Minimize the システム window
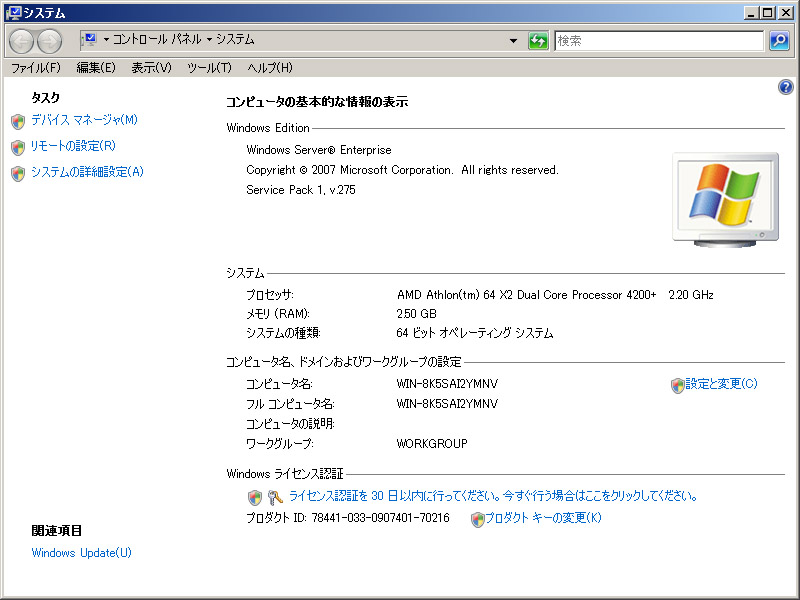The width and height of the screenshot is (800, 600). (751, 13)
